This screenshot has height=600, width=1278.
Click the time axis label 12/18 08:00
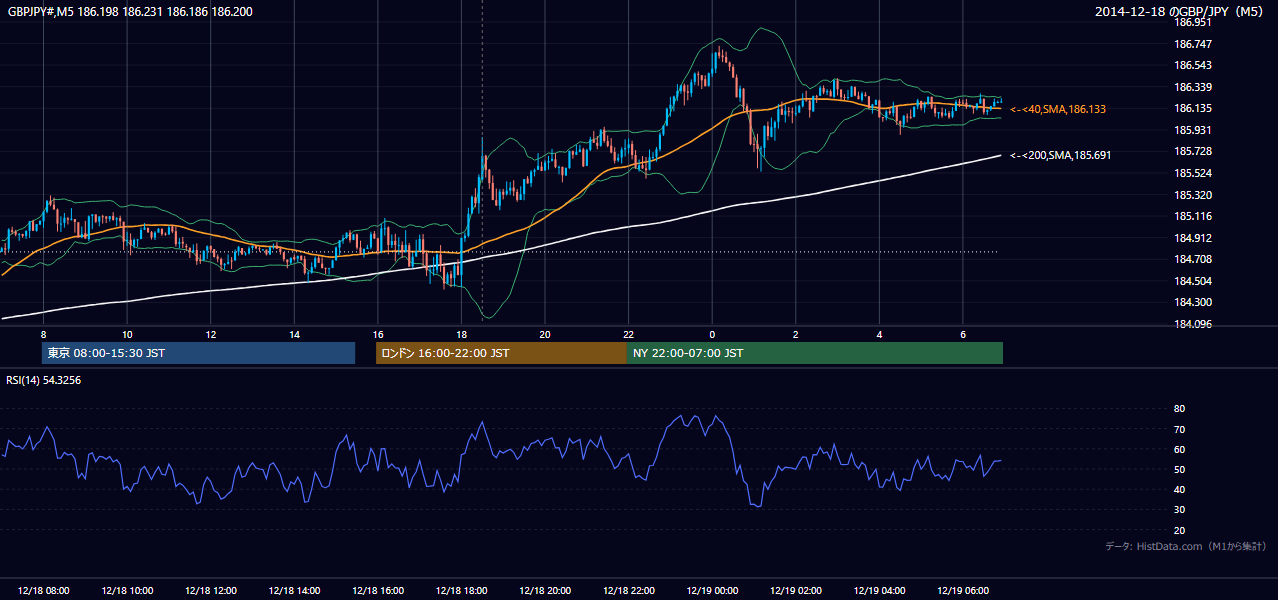43,591
